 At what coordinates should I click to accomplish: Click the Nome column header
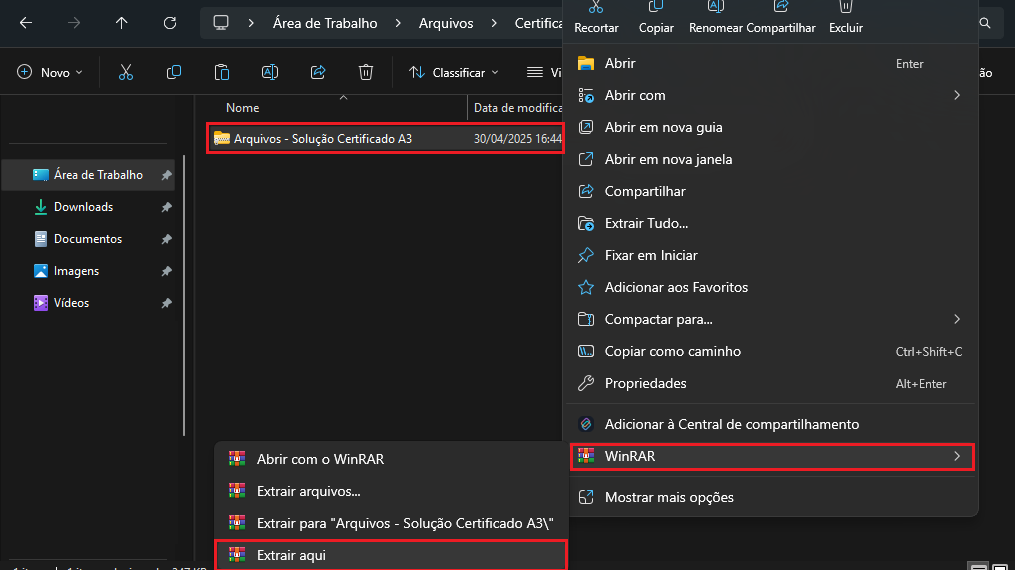(x=243, y=108)
